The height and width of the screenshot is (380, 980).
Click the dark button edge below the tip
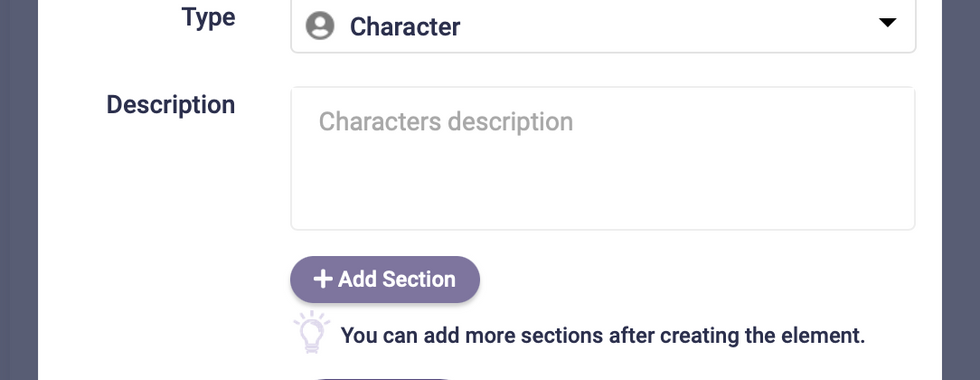pyautogui.click(x=382, y=378)
